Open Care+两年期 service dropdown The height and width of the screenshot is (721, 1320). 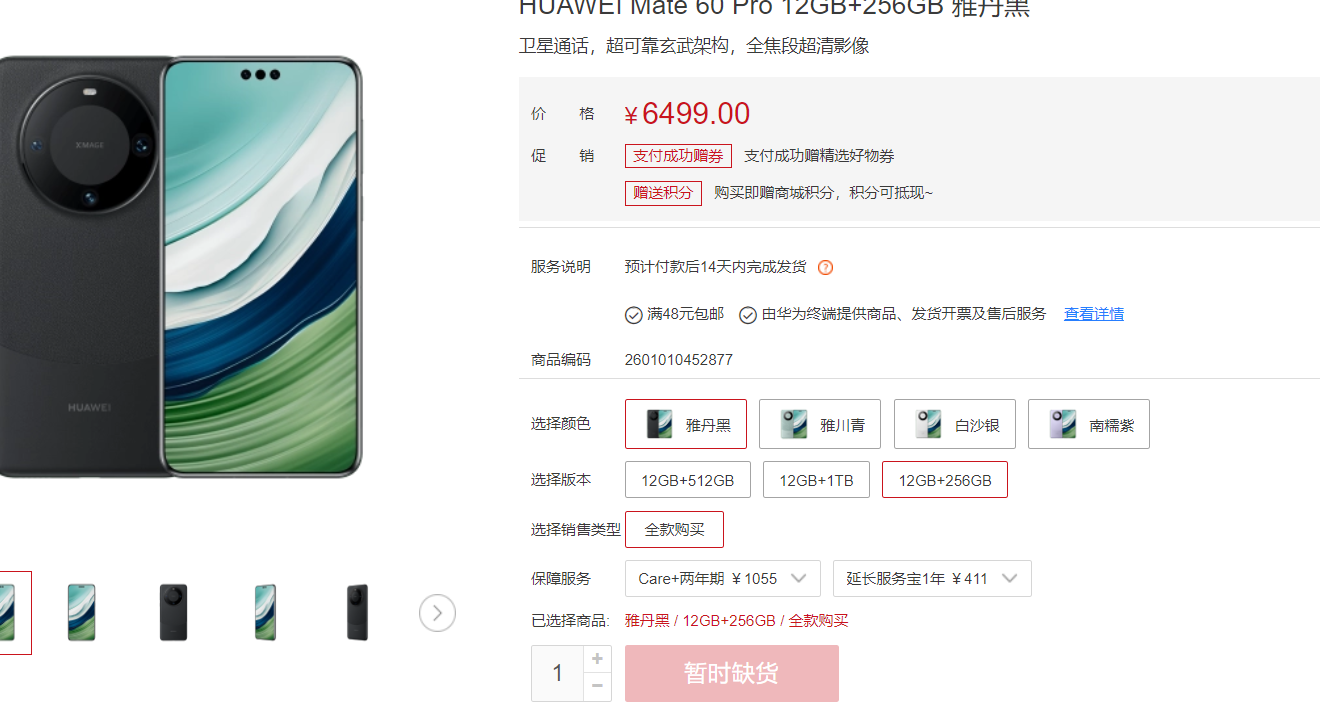tap(723, 579)
